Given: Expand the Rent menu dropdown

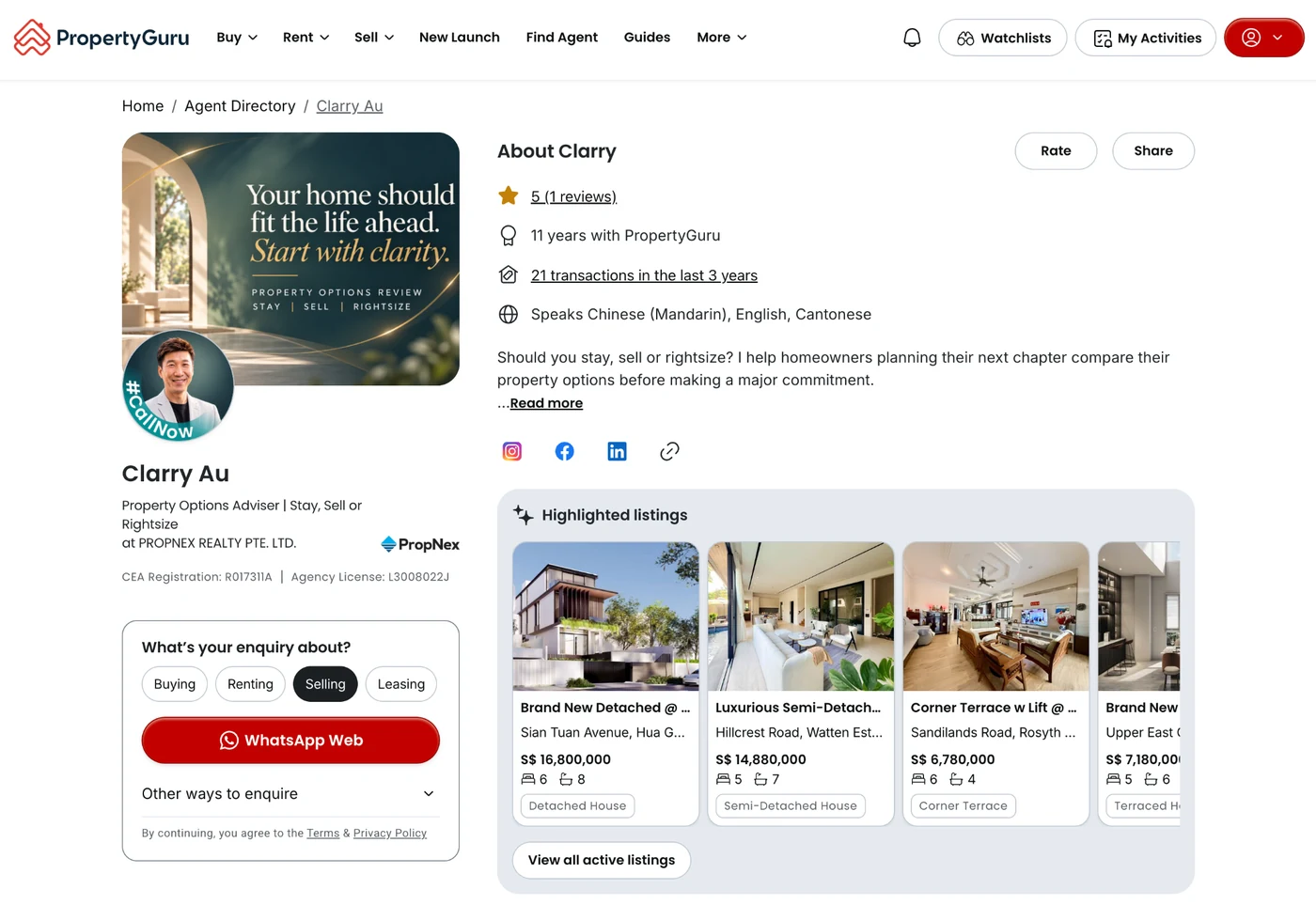Looking at the screenshot, I should [306, 38].
